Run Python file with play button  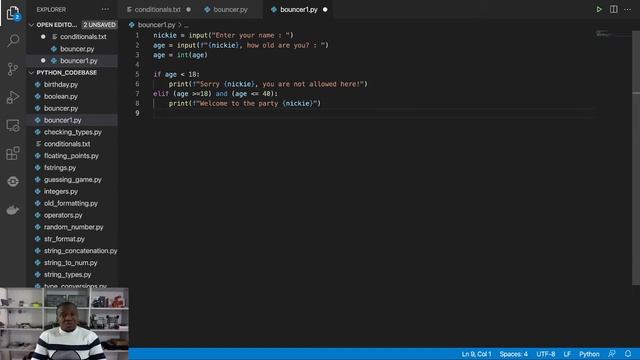coord(599,9)
